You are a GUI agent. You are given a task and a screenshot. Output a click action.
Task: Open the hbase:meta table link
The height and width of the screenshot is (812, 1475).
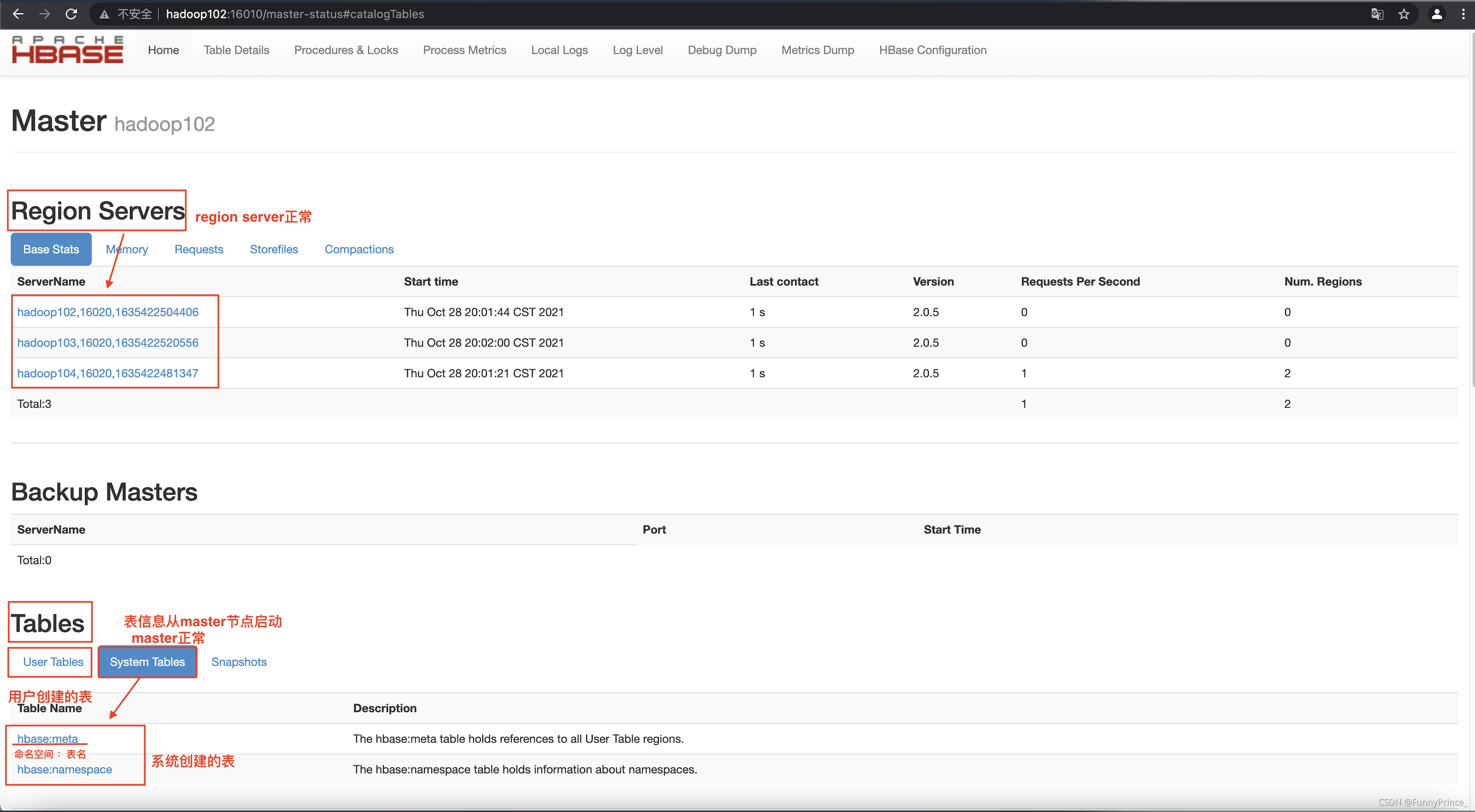coord(47,739)
